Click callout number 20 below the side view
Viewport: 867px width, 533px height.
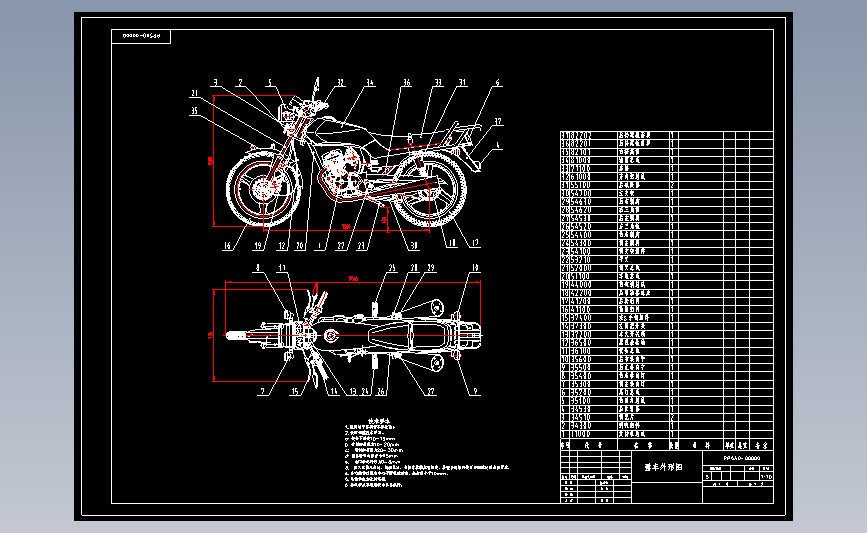[x=300, y=245]
